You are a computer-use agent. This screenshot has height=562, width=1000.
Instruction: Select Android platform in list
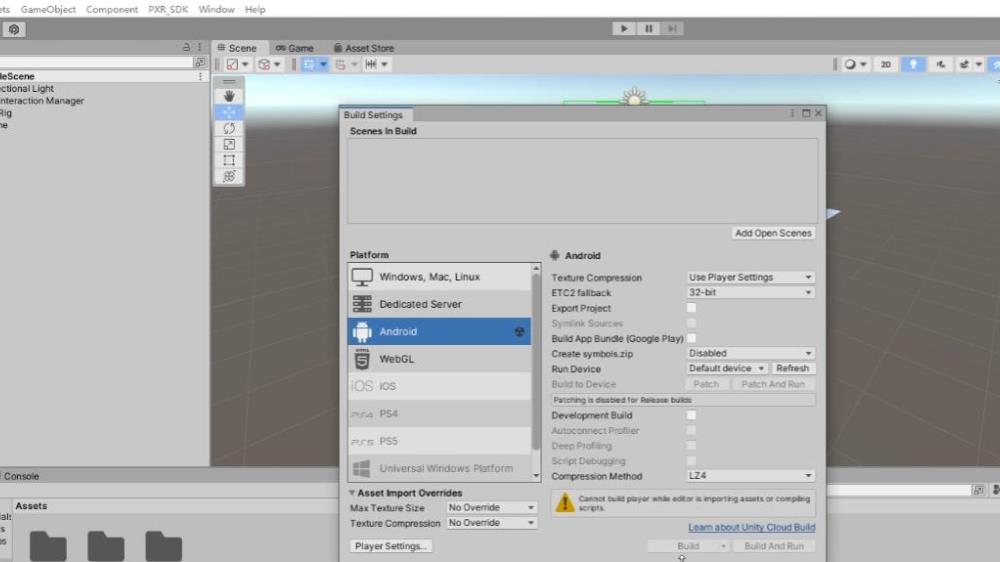coord(439,332)
